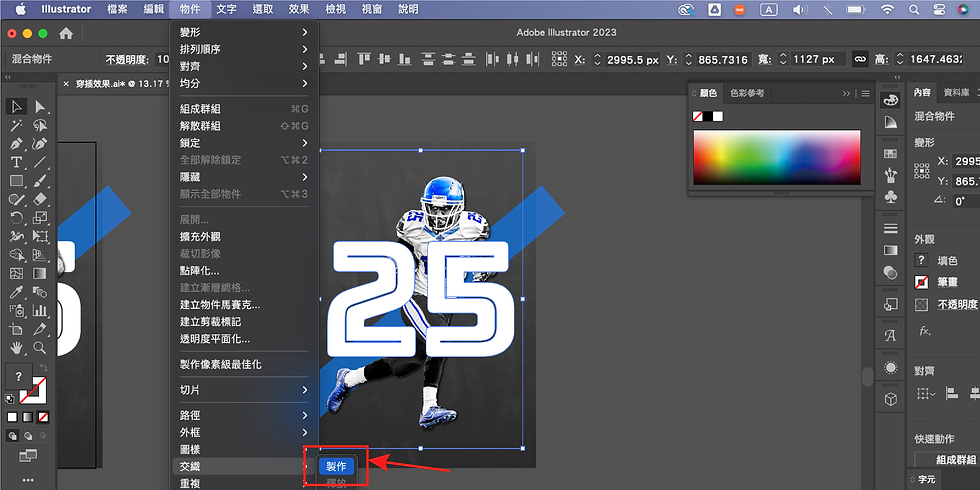Select the Line Segment tool
The width and height of the screenshot is (980, 490).
[40, 162]
